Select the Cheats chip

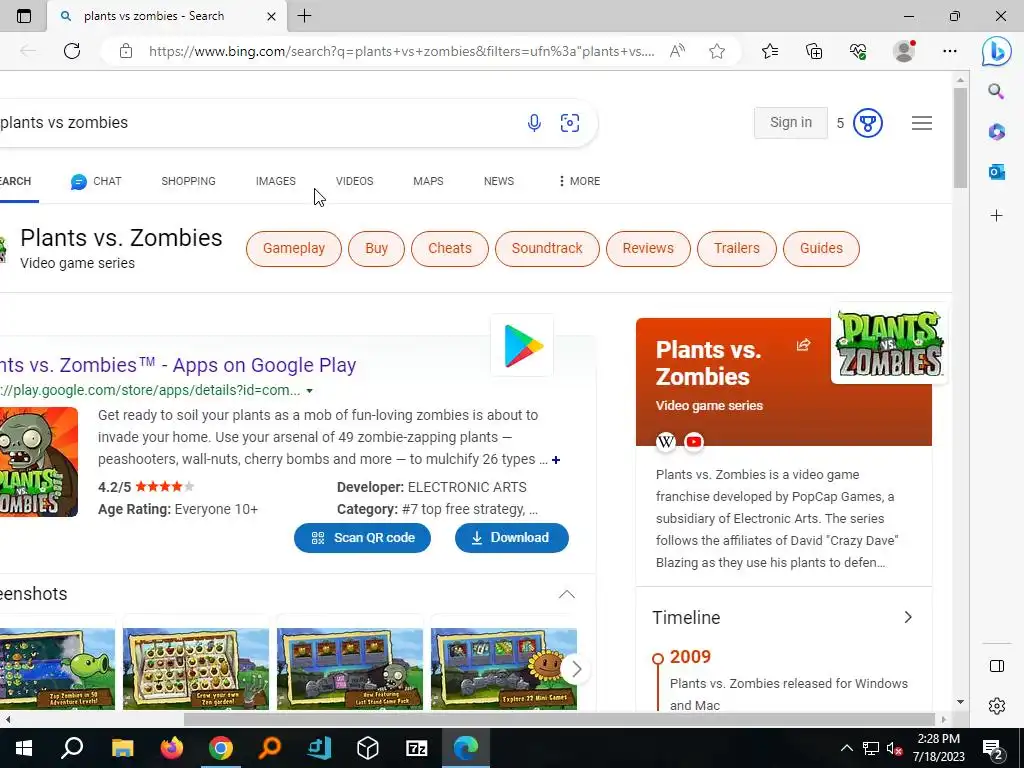(x=450, y=249)
